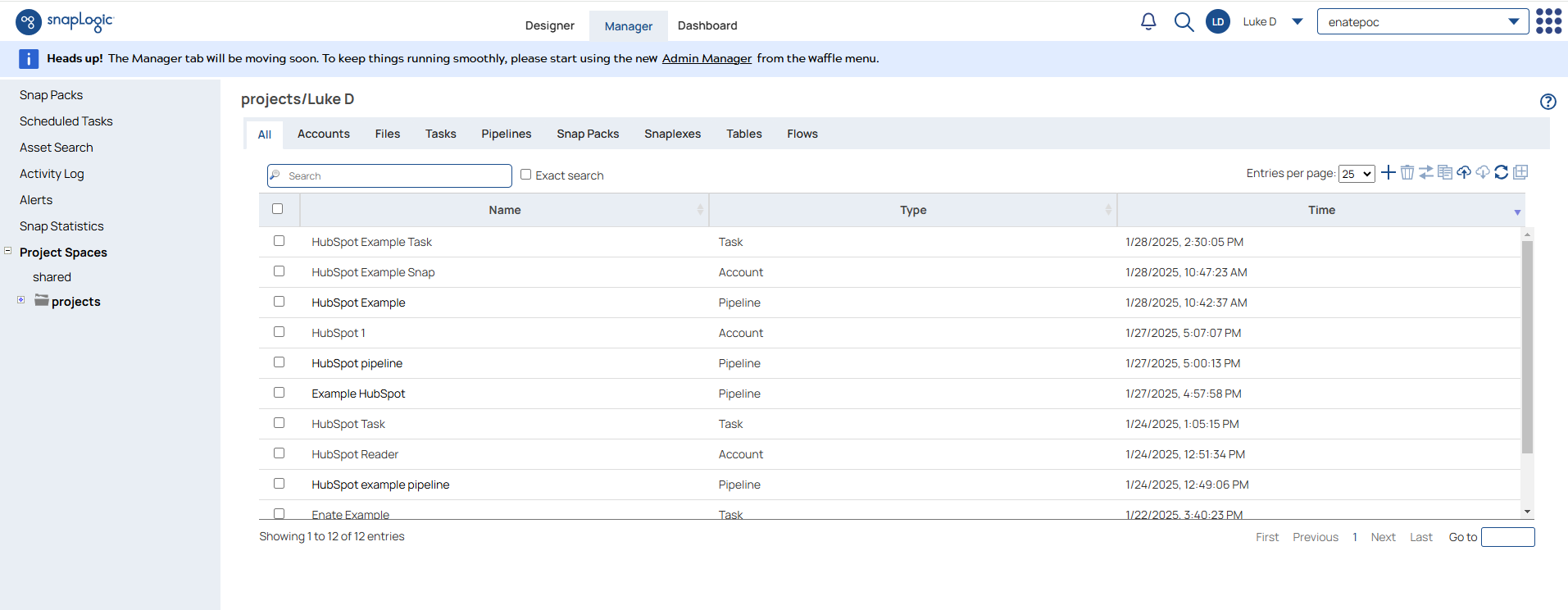The height and width of the screenshot is (610, 1568).
Task: Select the shared project space
Action: pyautogui.click(x=52, y=277)
